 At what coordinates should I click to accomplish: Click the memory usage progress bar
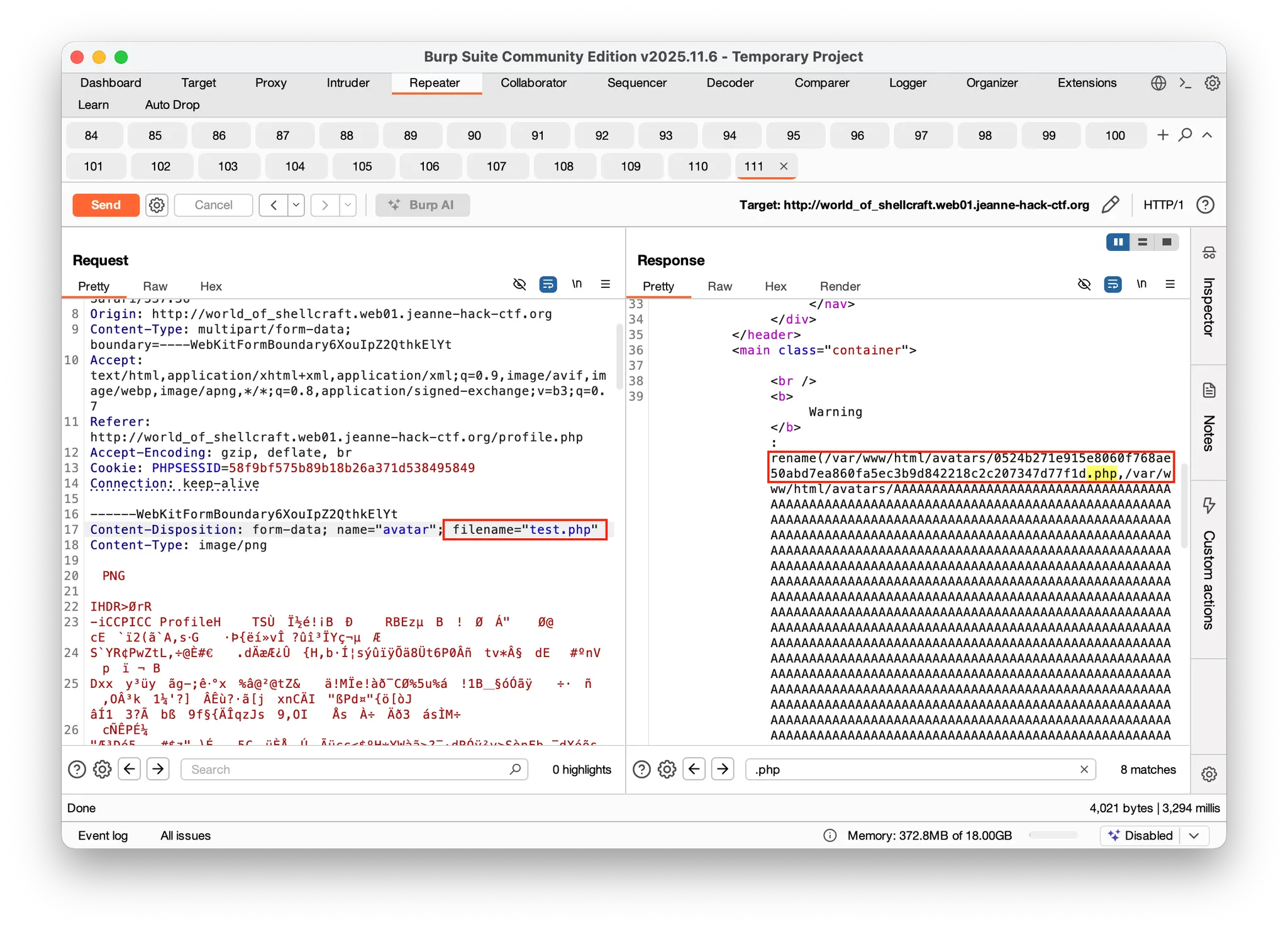[x=1053, y=836]
